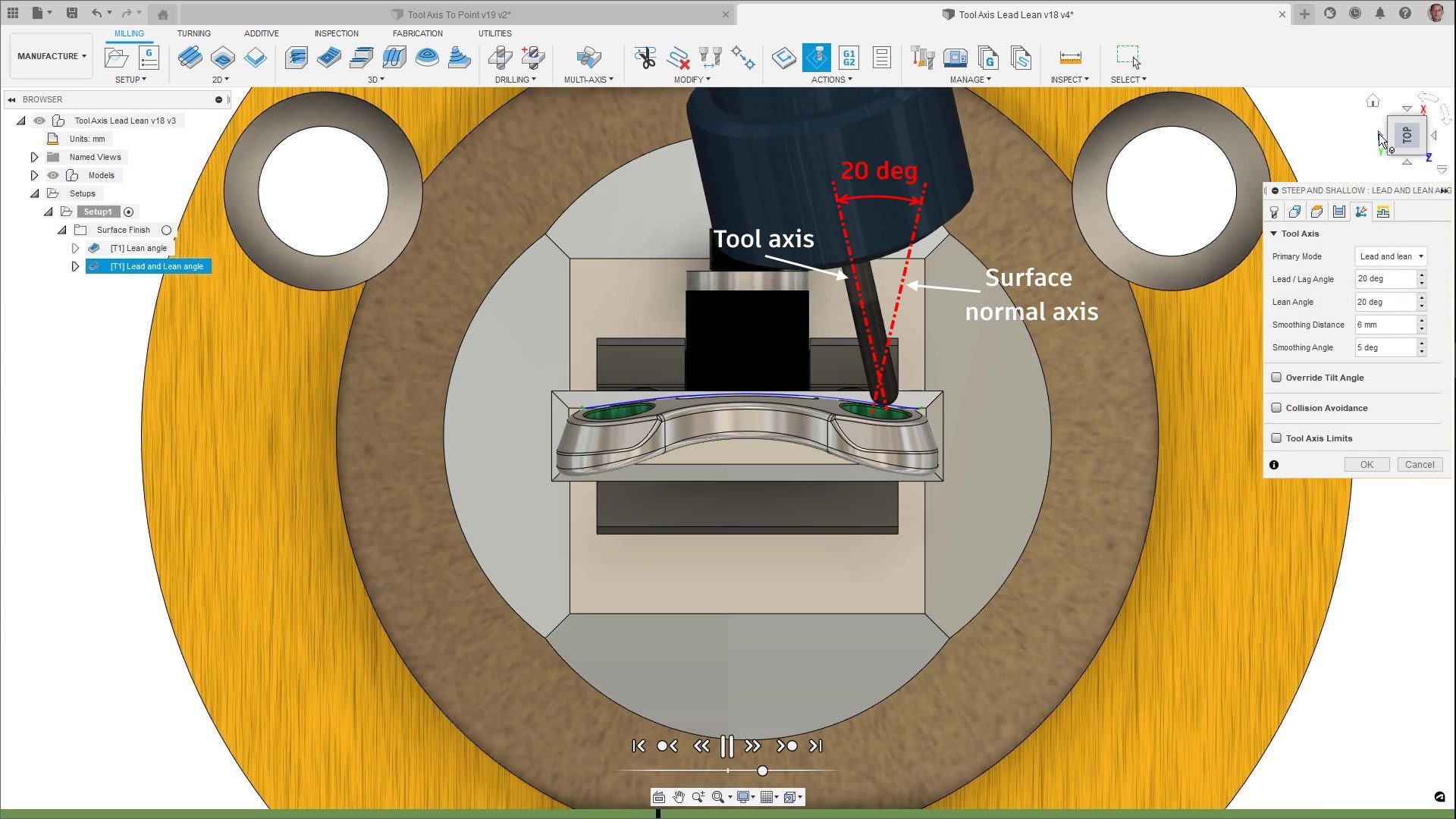Open the Tool Library icon in Manage

[x=922, y=58]
